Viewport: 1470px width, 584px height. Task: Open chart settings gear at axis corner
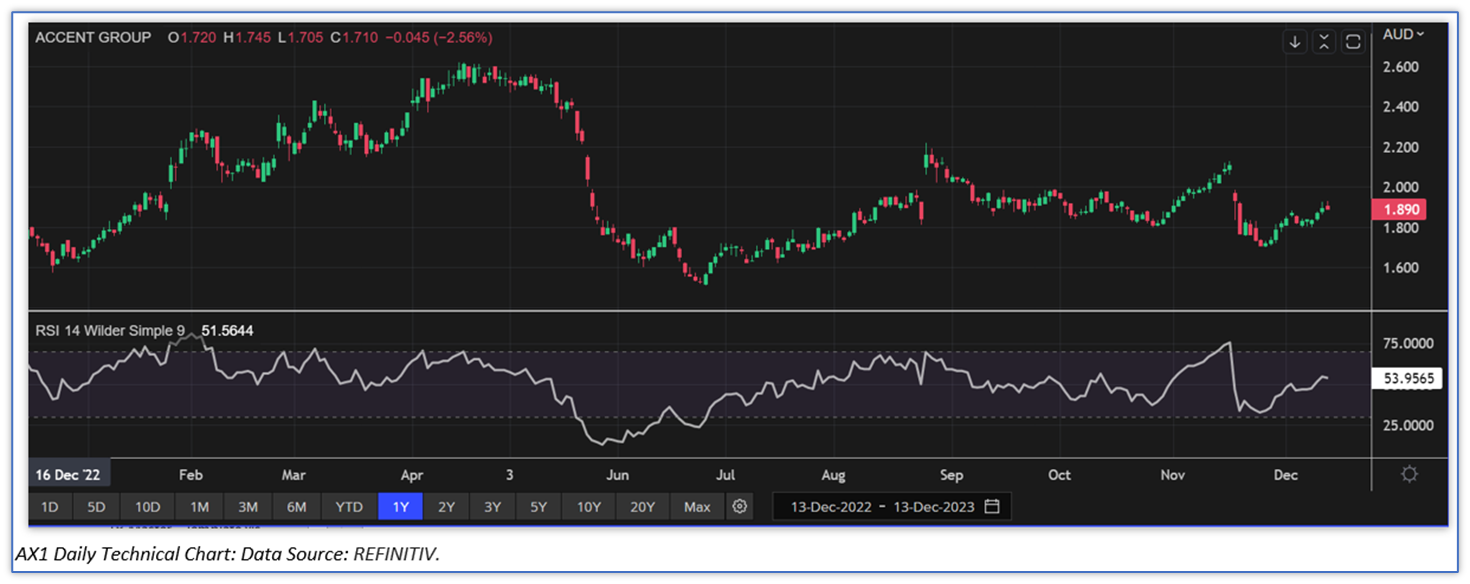[x=1409, y=474]
